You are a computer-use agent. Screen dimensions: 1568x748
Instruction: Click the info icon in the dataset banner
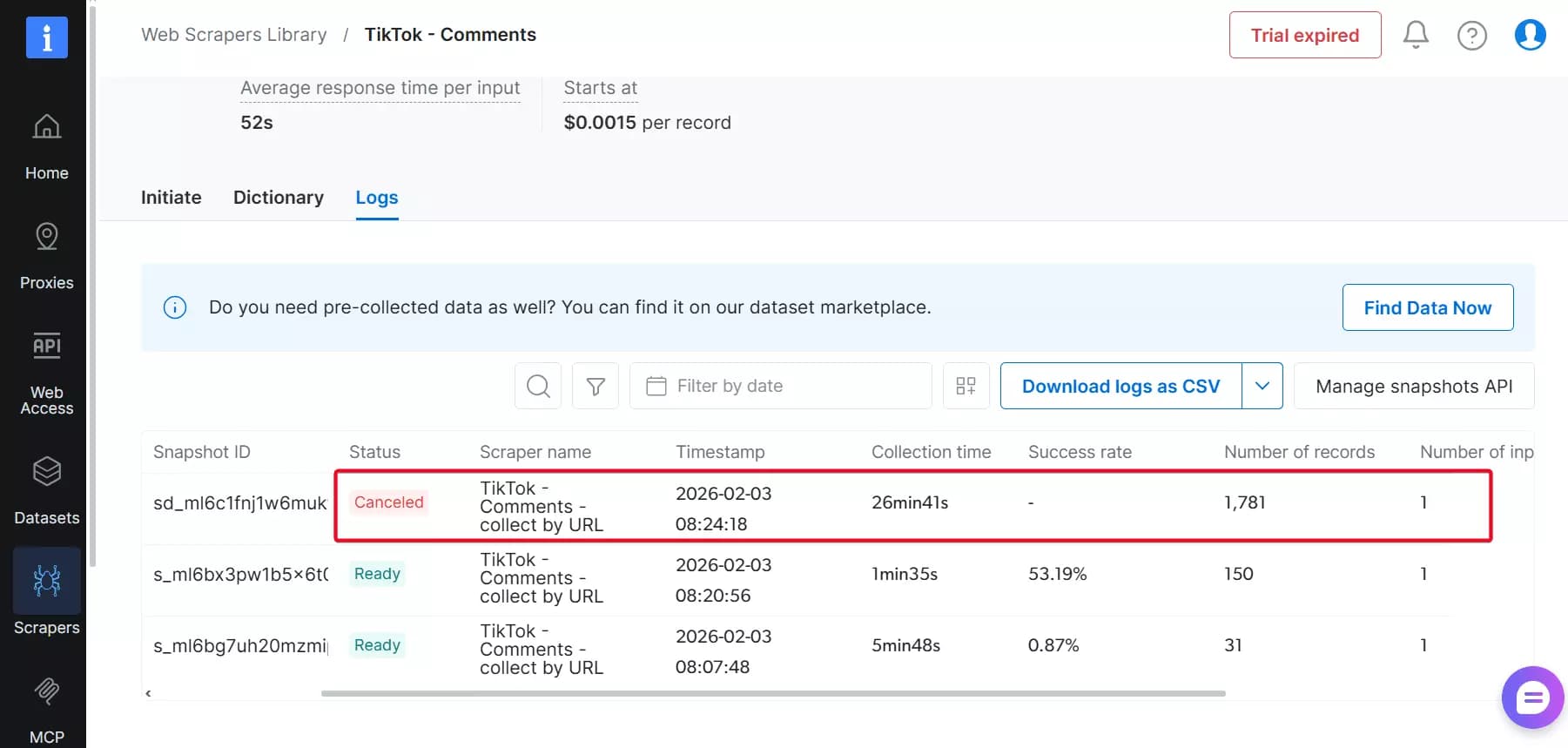[175, 307]
